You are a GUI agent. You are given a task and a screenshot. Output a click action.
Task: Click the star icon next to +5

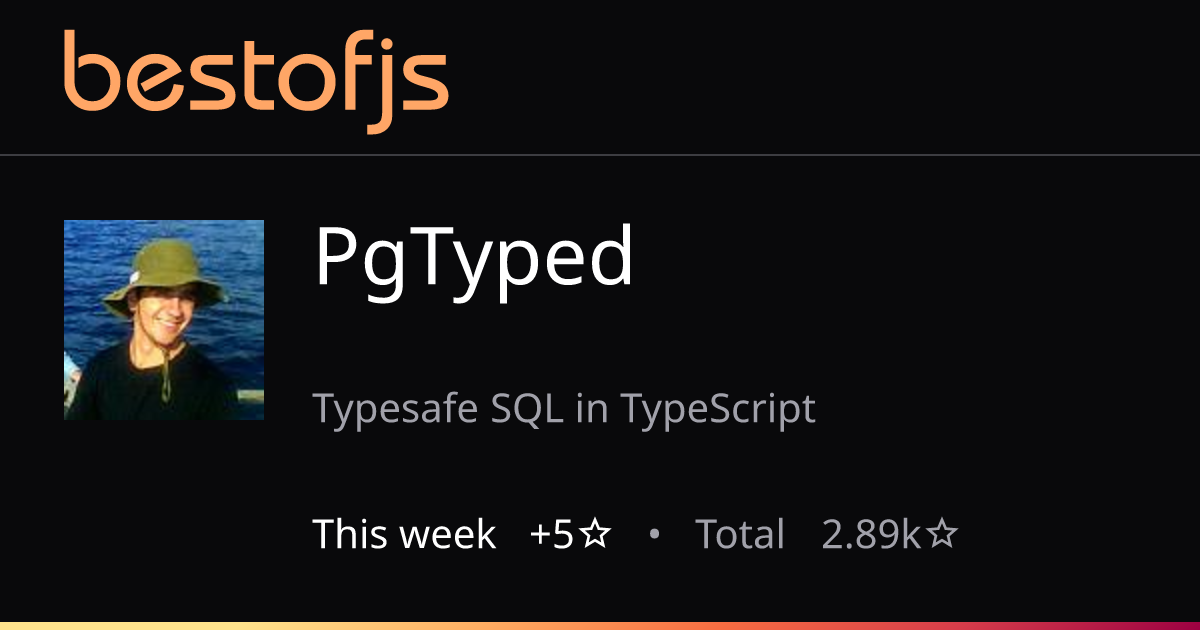coord(596,535)
